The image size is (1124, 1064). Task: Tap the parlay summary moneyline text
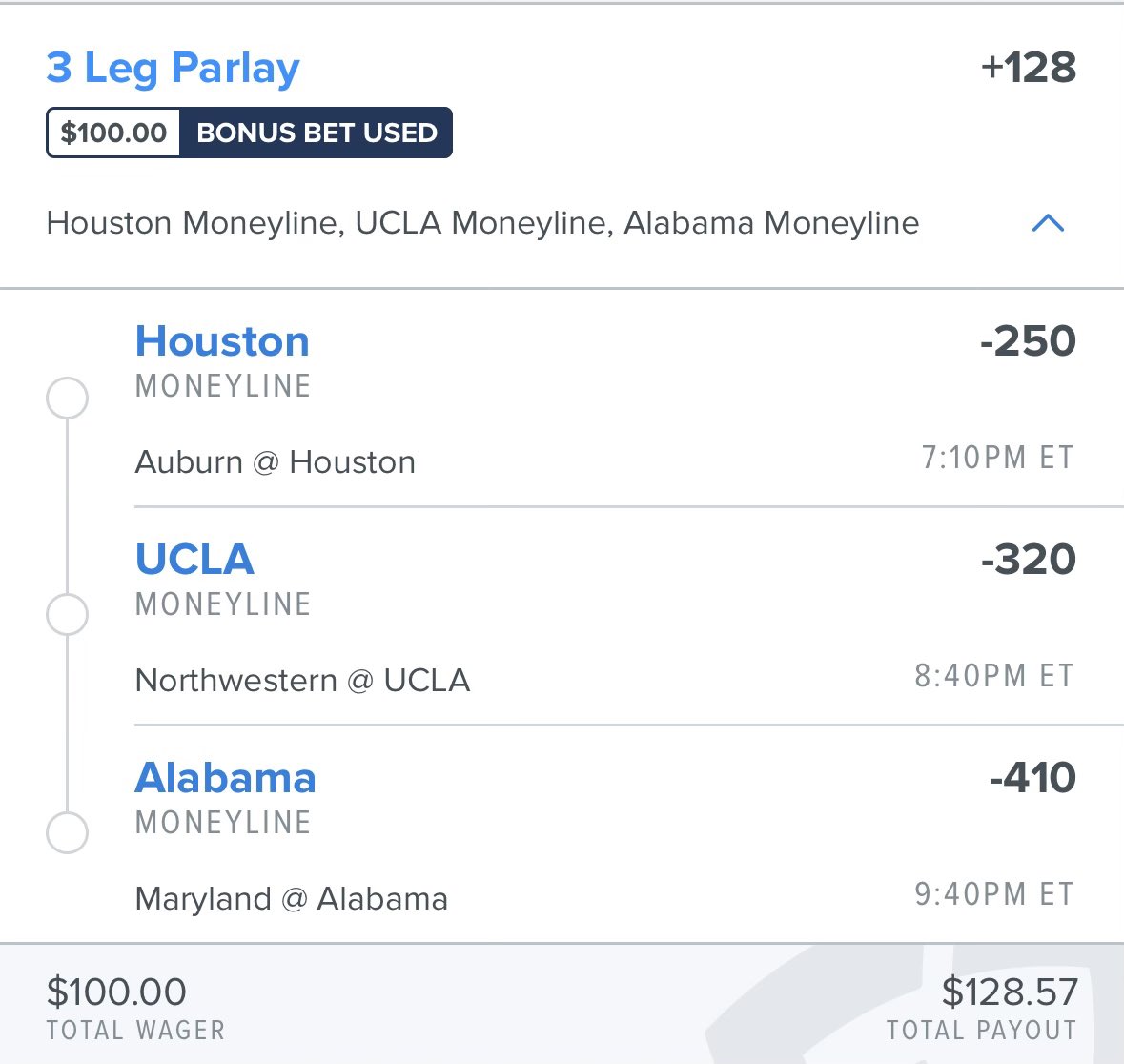[x=482, y=223]
